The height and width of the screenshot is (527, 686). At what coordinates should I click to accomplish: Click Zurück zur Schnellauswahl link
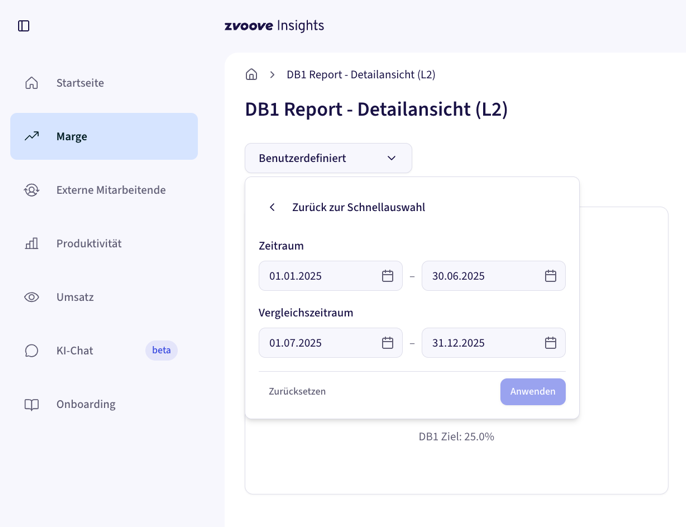[x=358, y=208]
